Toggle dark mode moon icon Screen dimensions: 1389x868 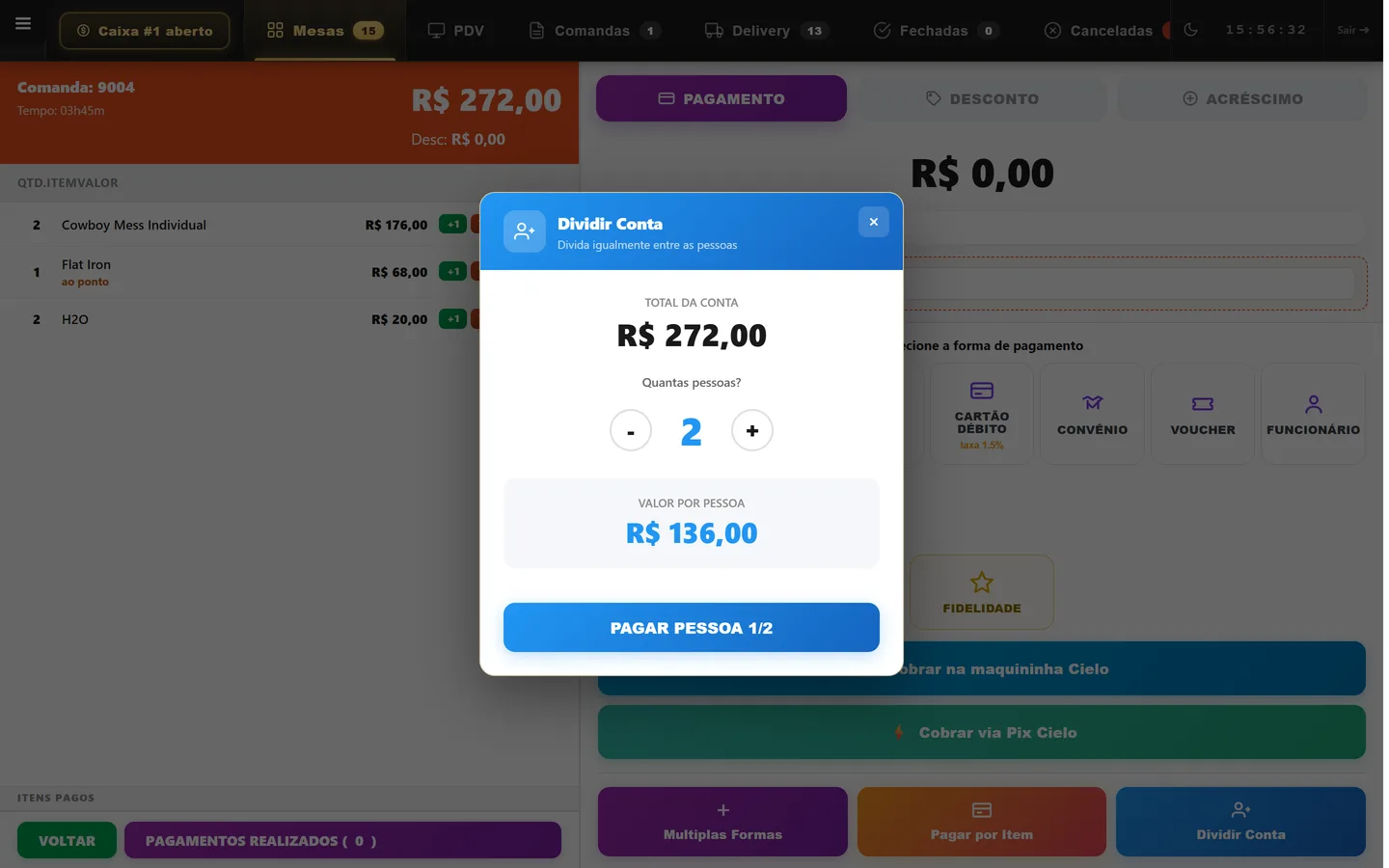point(1190,30)
